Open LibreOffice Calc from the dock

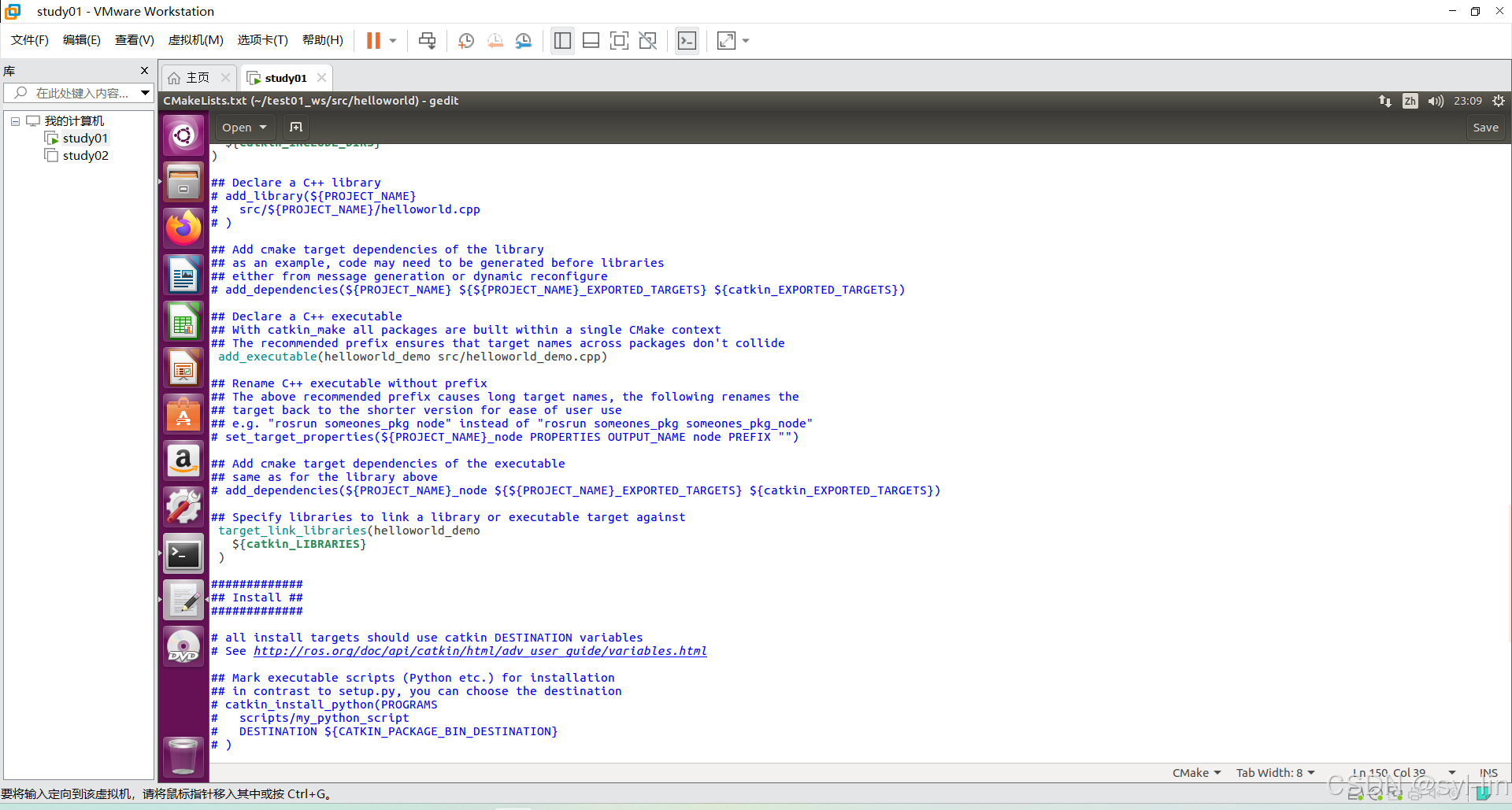coord(183,320)
